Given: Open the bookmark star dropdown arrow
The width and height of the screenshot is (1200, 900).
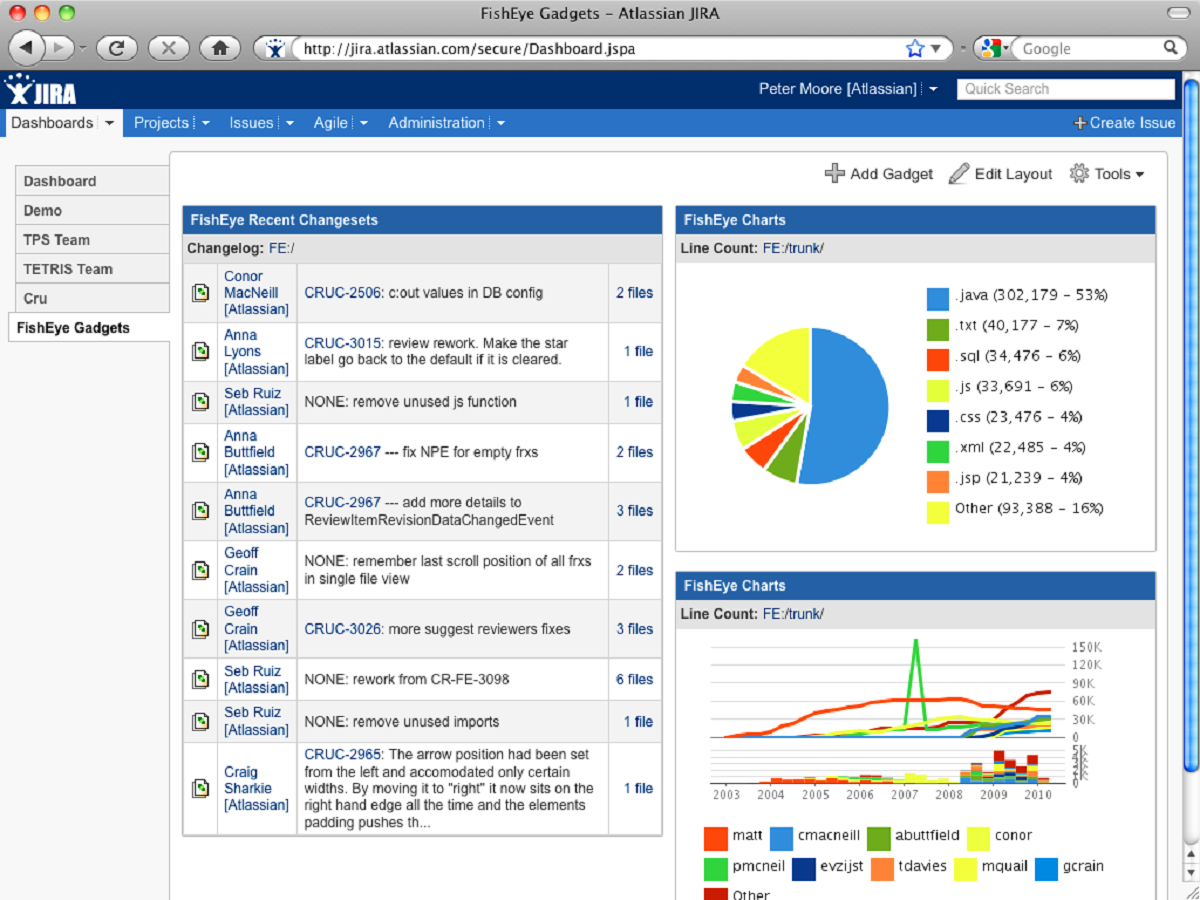Looking at the screenshot, I should coord(936,48).
